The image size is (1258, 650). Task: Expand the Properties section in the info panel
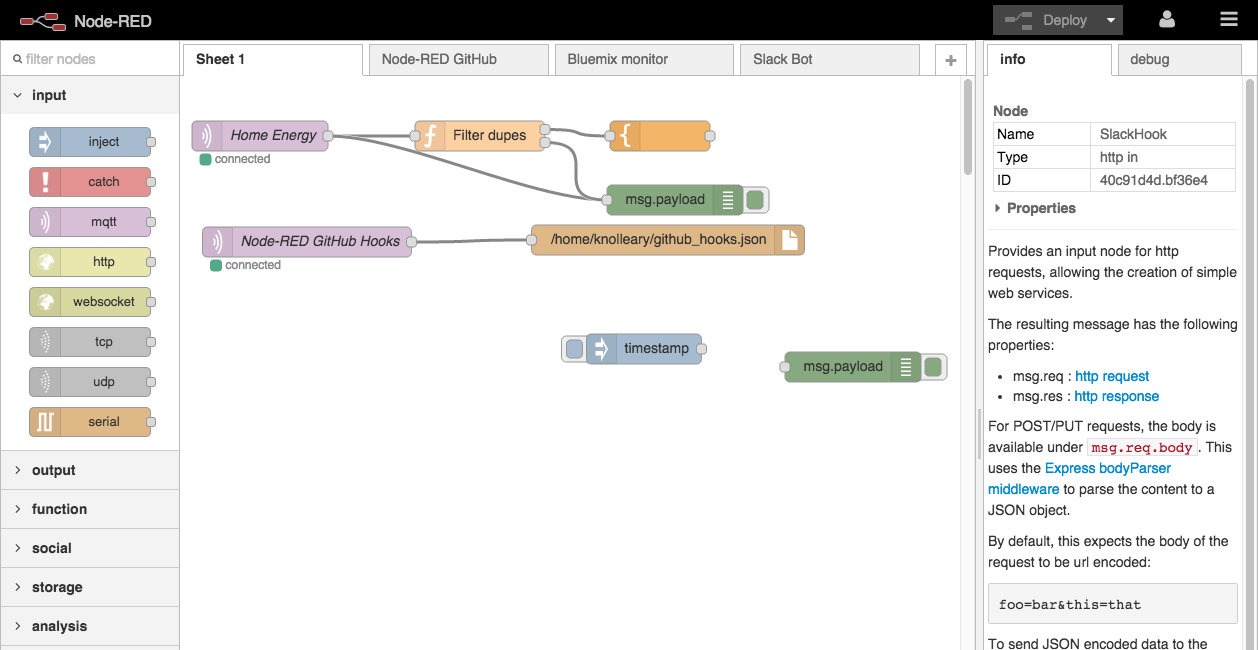coord(1036,208)
